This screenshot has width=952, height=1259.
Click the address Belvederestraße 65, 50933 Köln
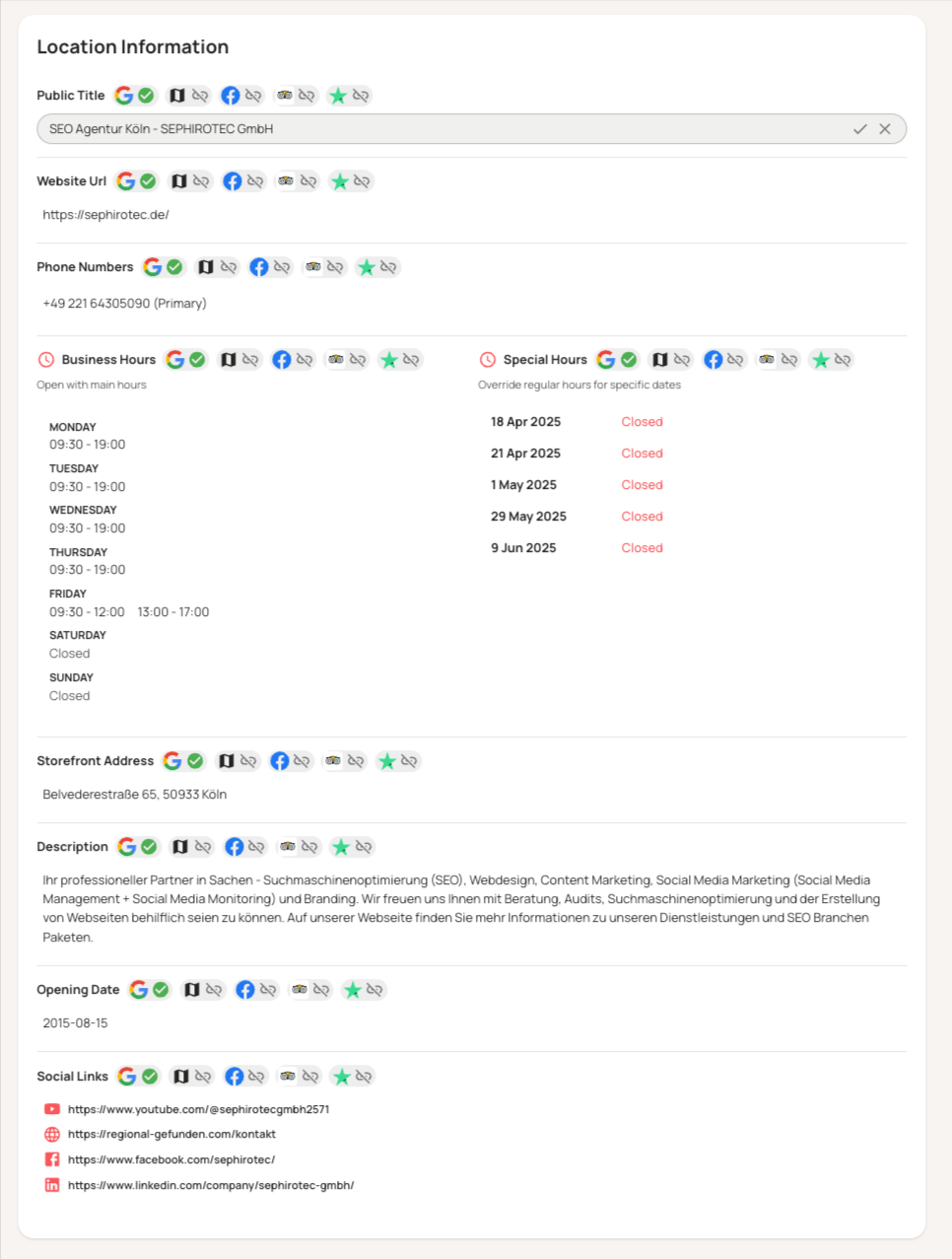pos(135,795)
